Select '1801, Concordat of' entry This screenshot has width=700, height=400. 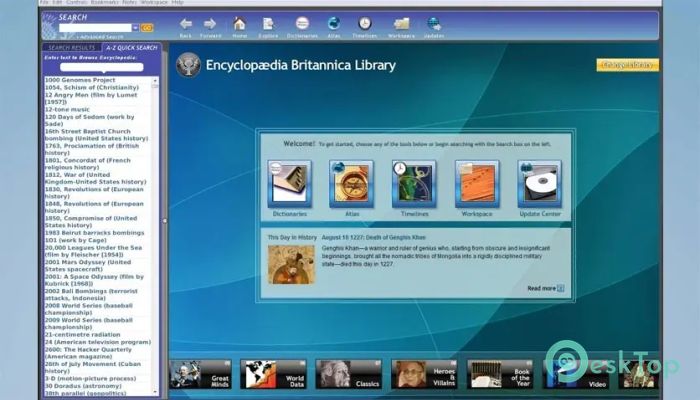tap(88, 164)
